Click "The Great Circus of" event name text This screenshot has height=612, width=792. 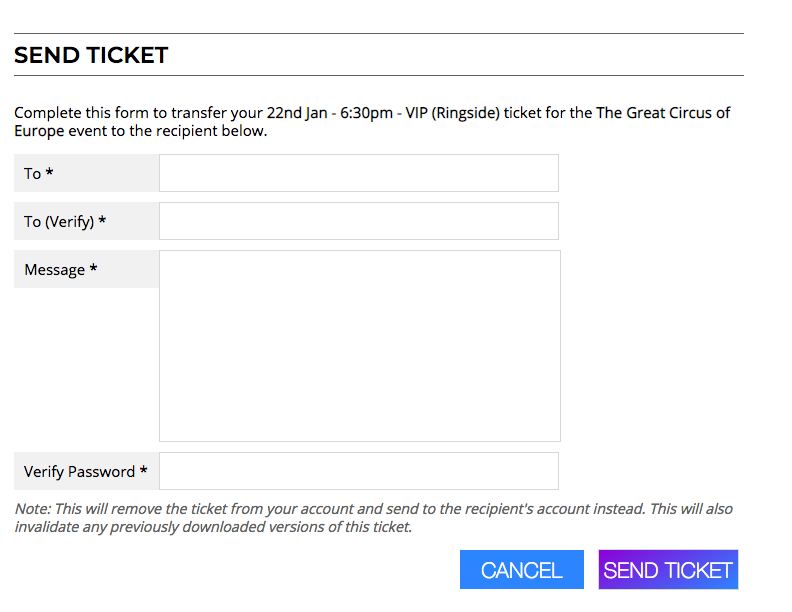tap(663, 113)
